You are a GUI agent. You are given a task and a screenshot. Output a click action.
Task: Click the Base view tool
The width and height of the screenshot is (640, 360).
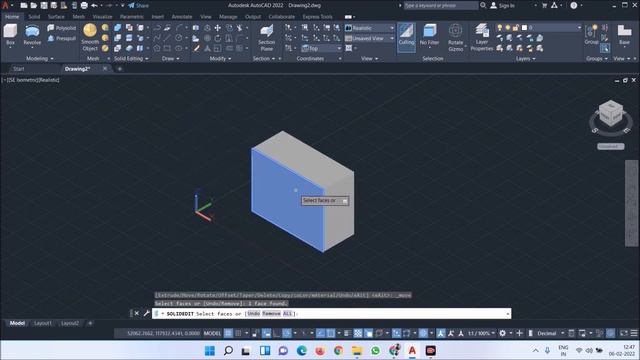click(x=624, y=35)
